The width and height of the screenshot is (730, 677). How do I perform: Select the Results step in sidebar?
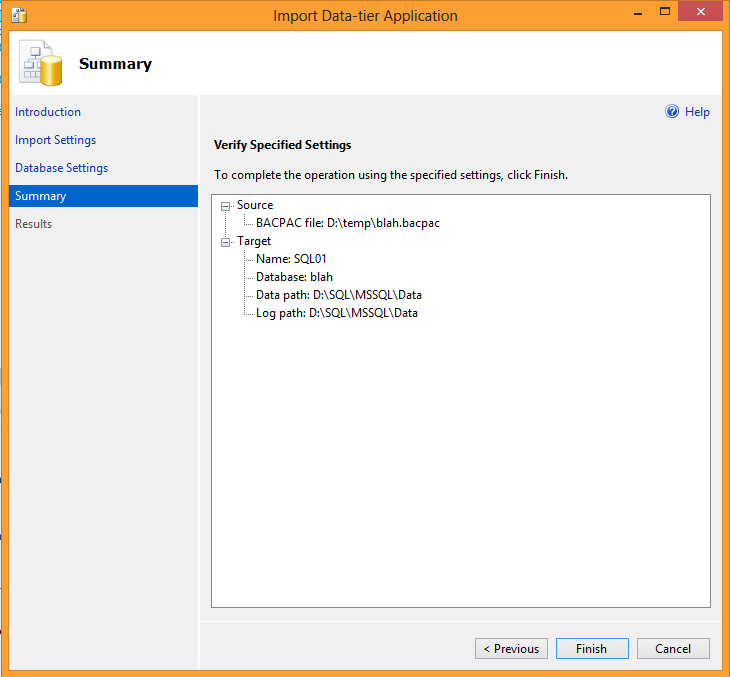coord(34,224)
